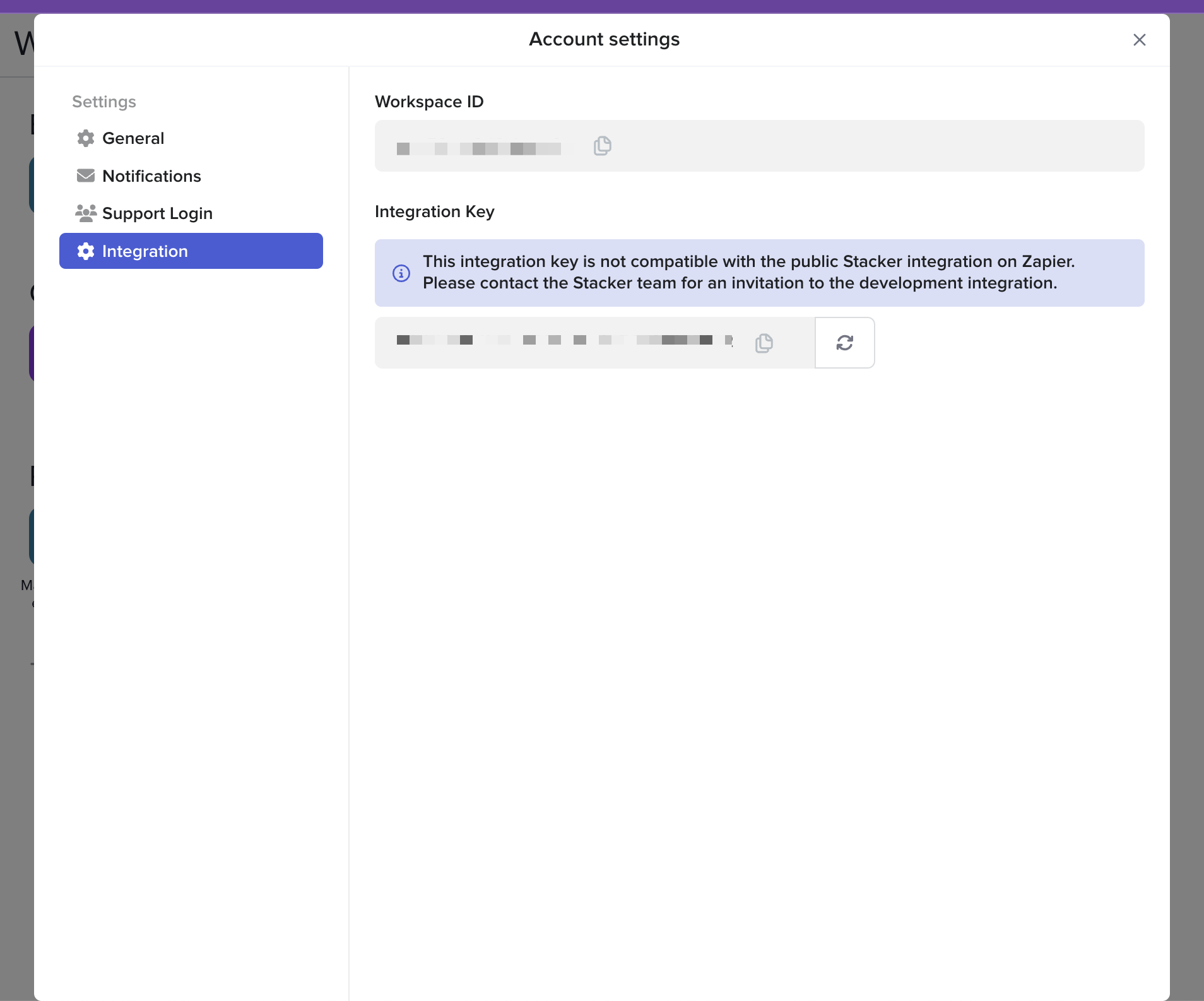Regenerate the integration key with refresh button
The width and height of the screenshot is (1204, 1001).
click(844, 343)
